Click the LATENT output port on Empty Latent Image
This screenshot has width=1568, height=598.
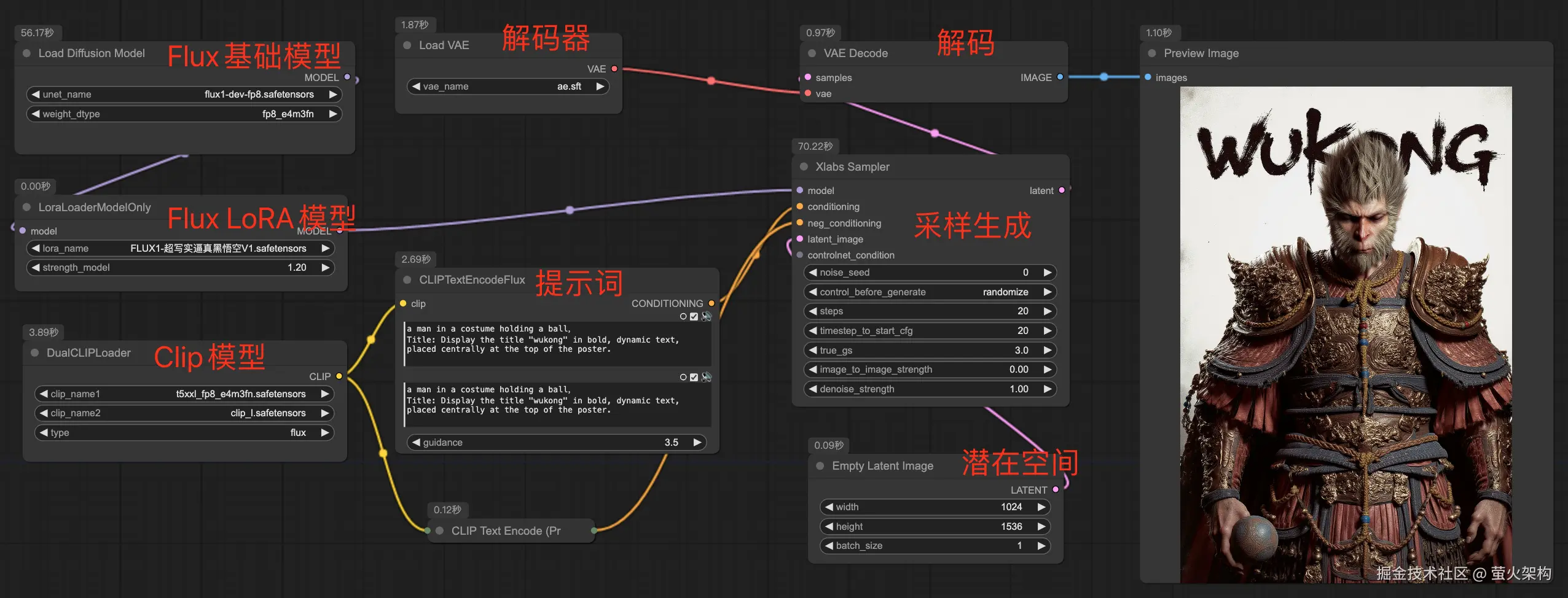pos(1056,490)
